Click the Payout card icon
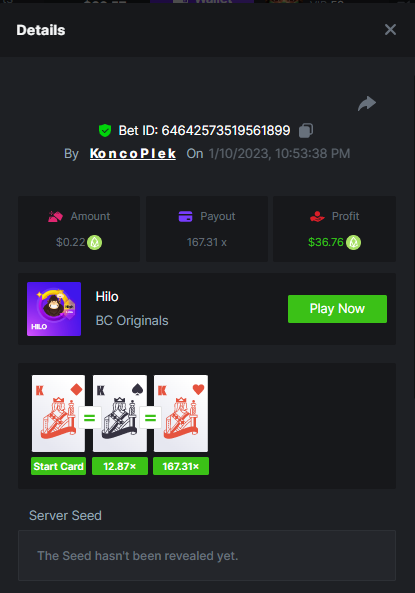Image resolution: width=415 pixels, height=593 pixels. (x=185, y=216)
